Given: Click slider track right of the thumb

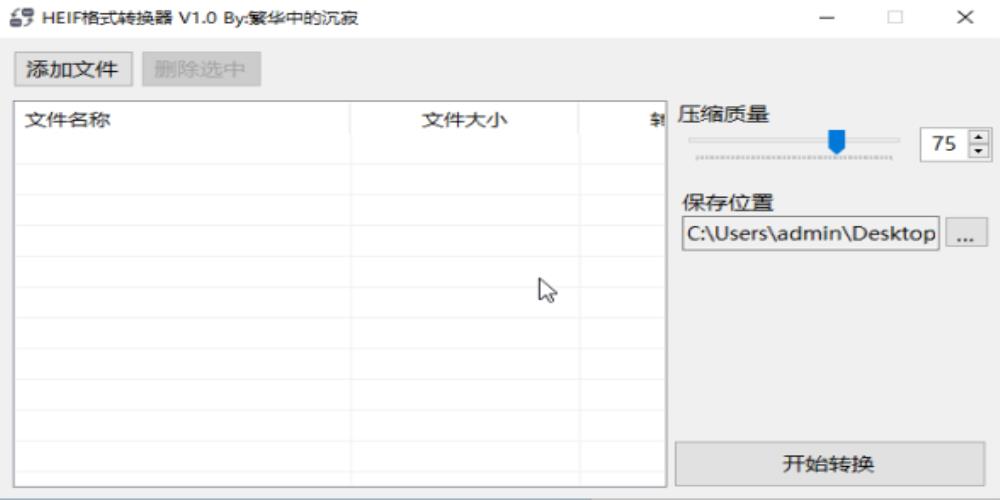Looking at the screenshot, I should click(875, 141).
